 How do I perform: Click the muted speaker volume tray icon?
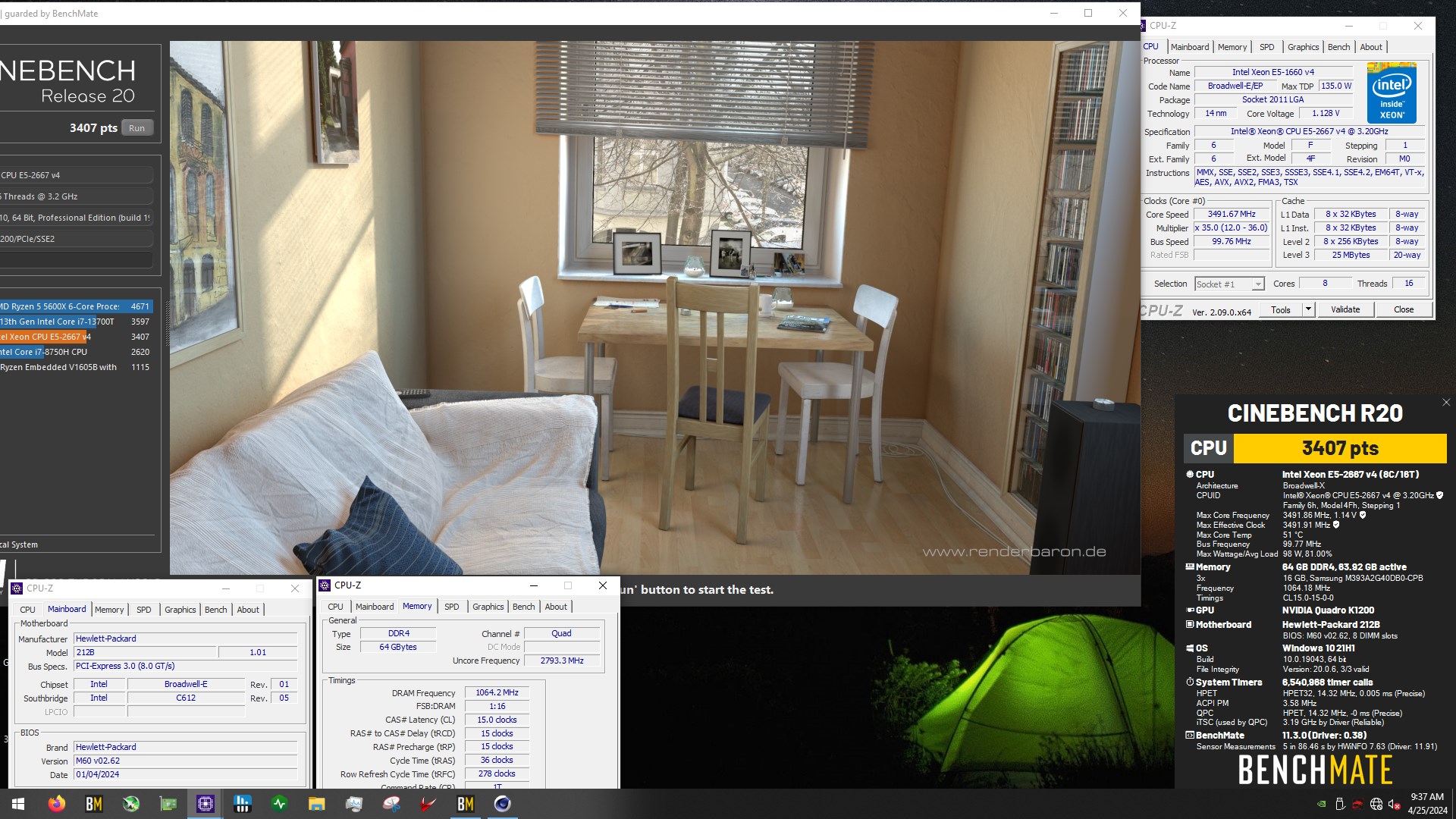pos(1394,805)
